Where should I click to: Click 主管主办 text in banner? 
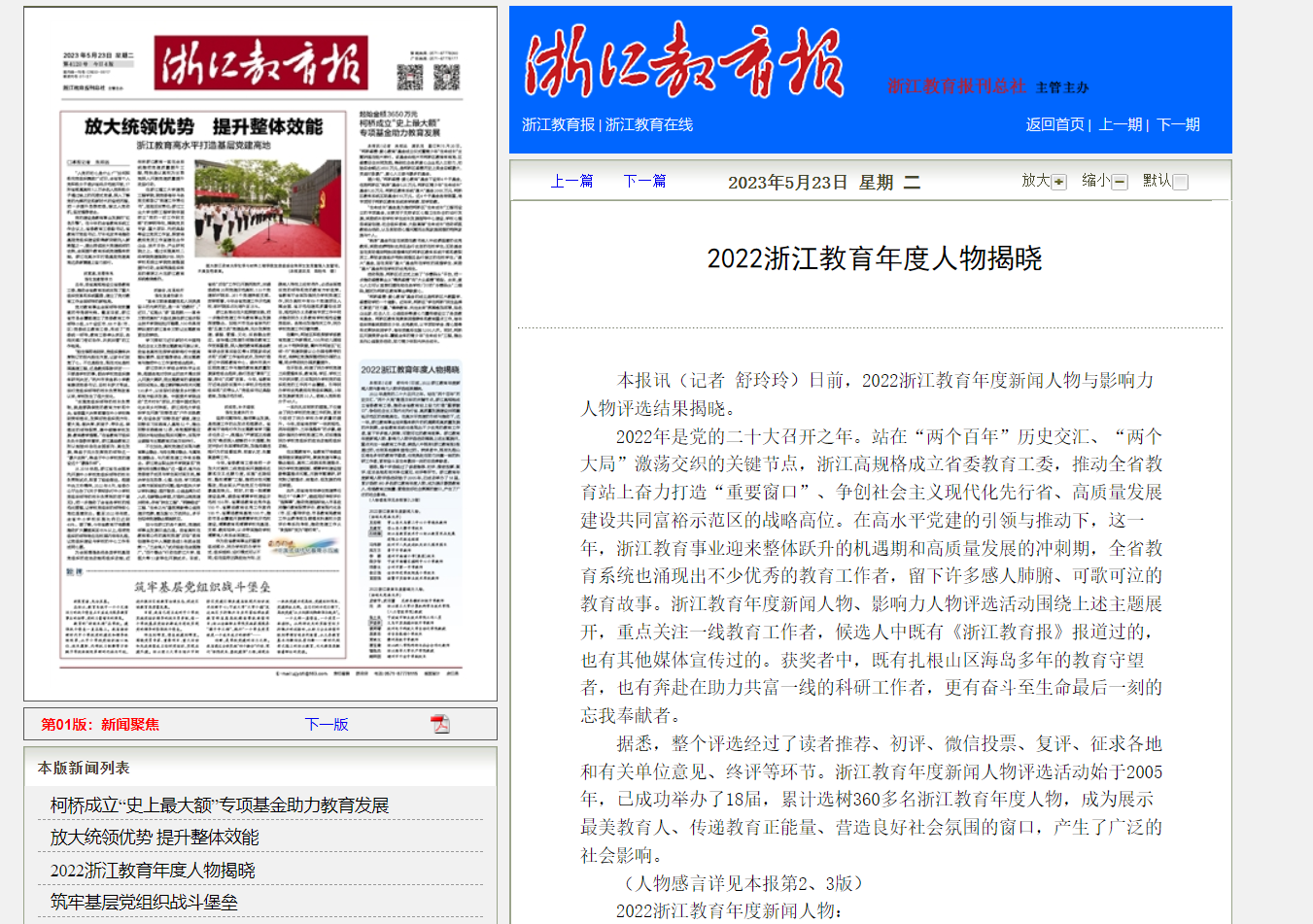(x=1062, y=87)
